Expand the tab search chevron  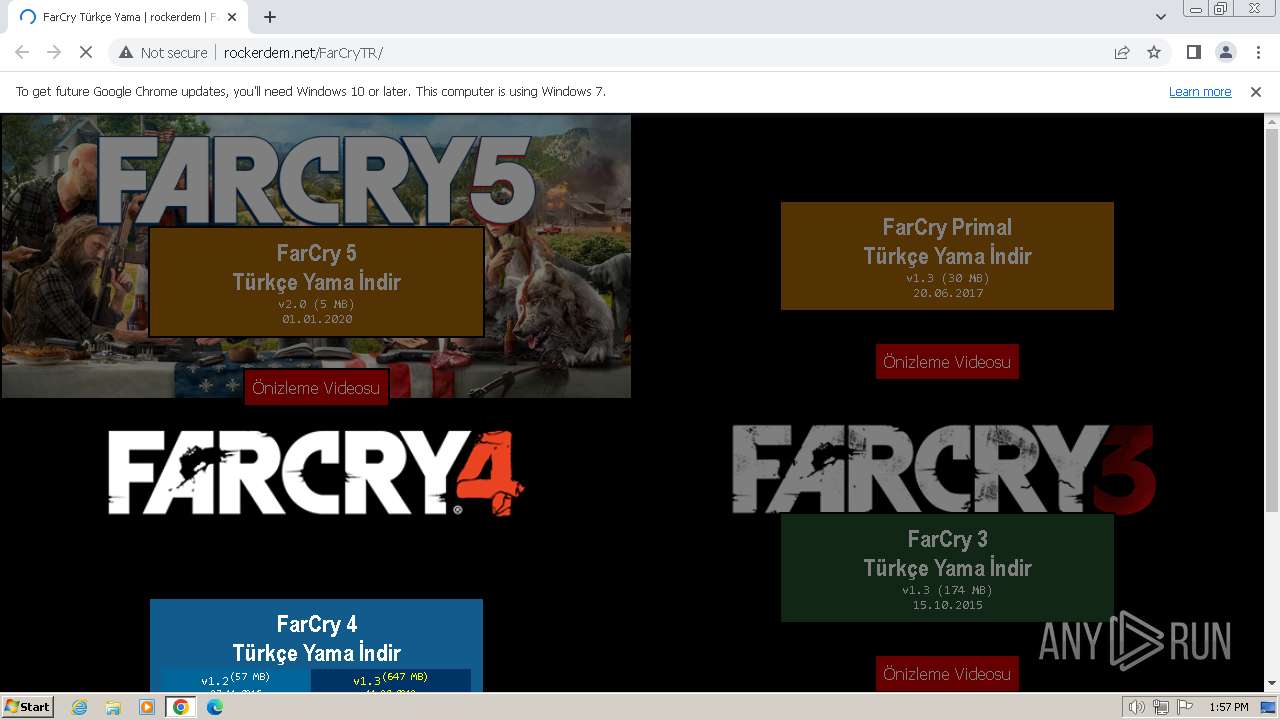(1160, 17)
